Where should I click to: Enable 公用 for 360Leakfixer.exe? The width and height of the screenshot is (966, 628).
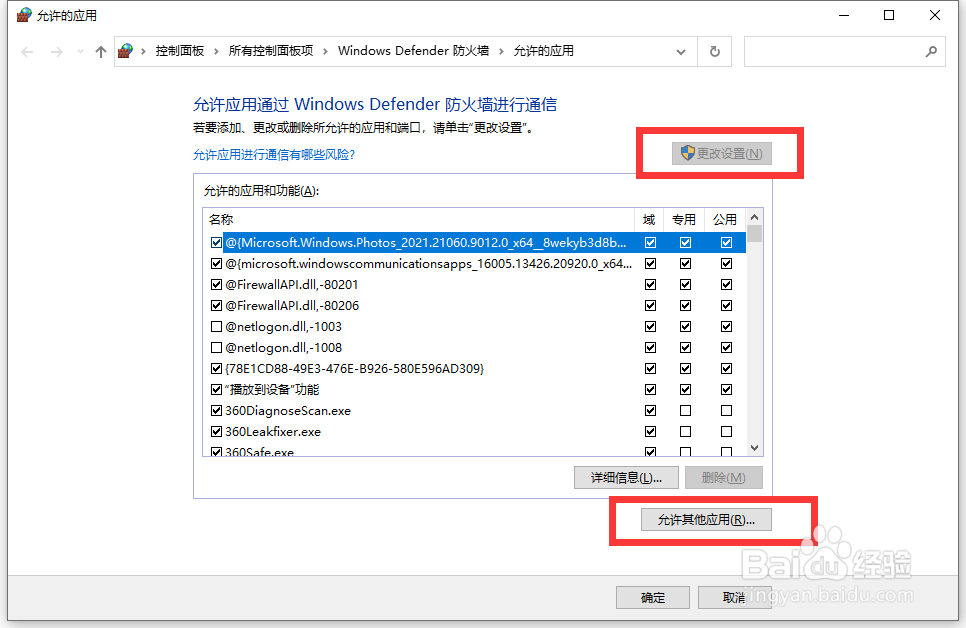click(x=726, y=431)
